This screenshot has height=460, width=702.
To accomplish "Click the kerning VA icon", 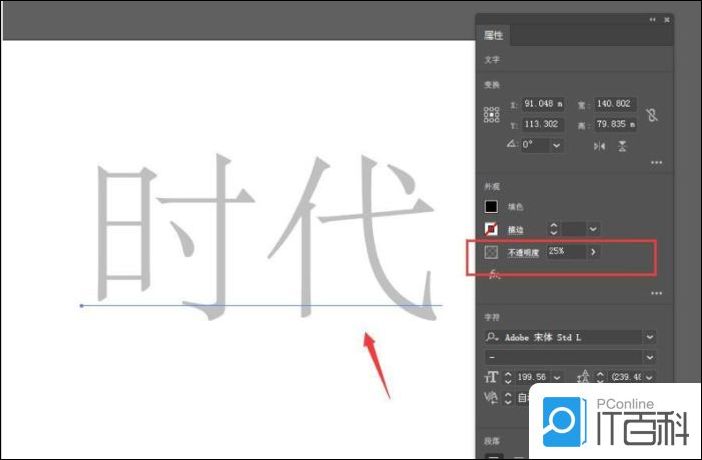I will (491, 398).
